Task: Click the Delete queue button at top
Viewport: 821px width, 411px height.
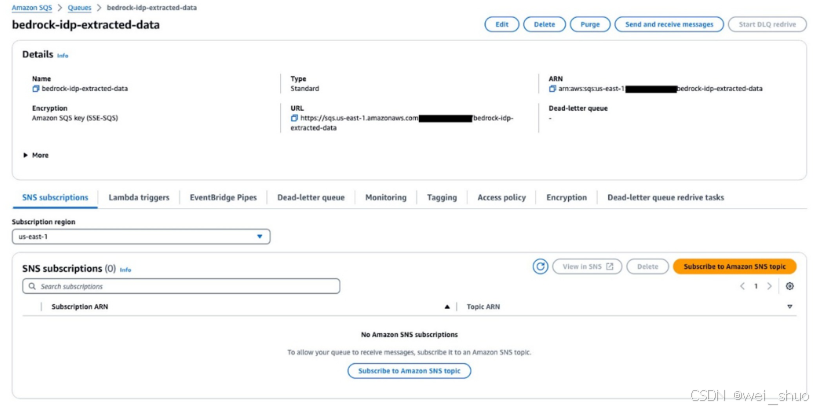Action: pyautogui.click(x=545, y=25)
